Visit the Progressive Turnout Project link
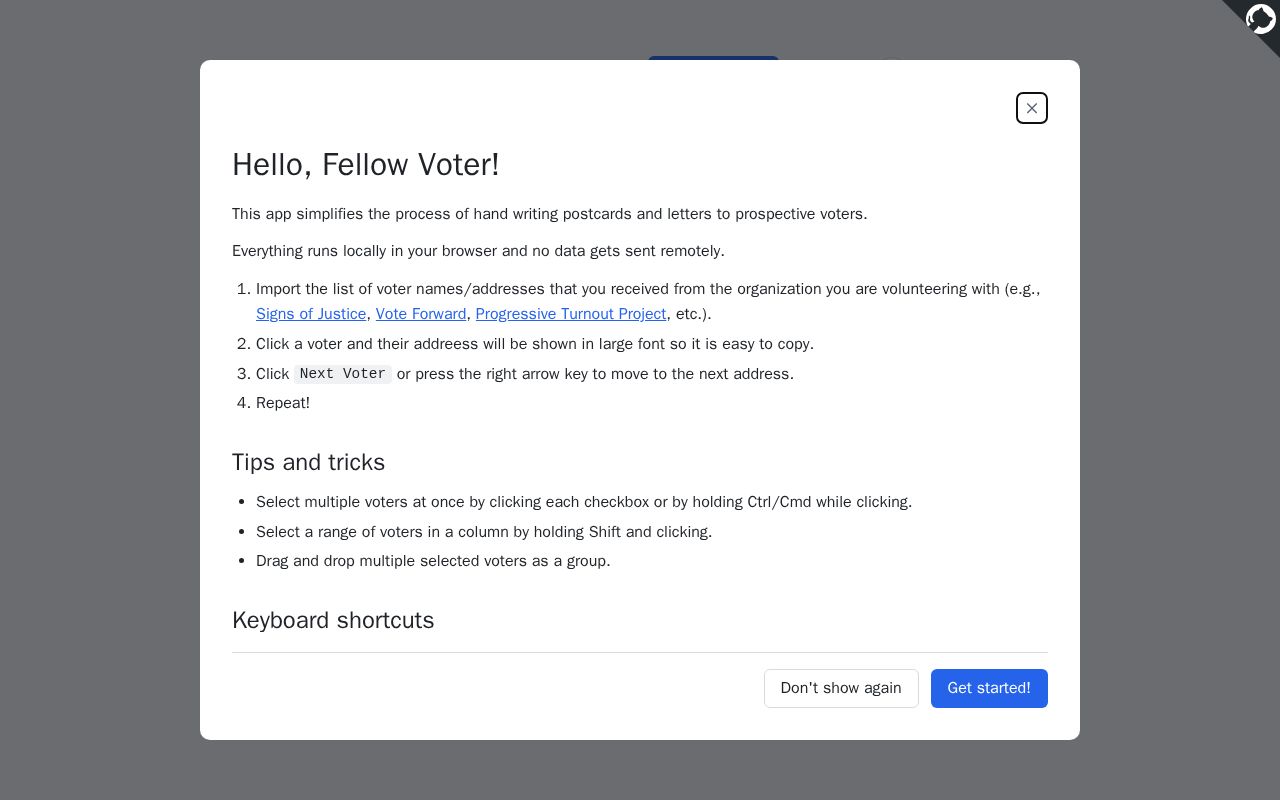Screen dimensions: 1280x800 click(x=571, y=314)
